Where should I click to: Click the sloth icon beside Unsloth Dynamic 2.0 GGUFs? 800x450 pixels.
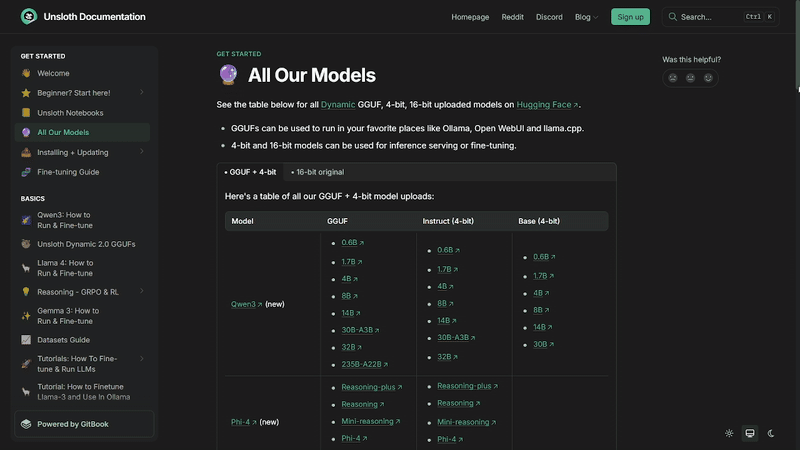click(26, 244)
